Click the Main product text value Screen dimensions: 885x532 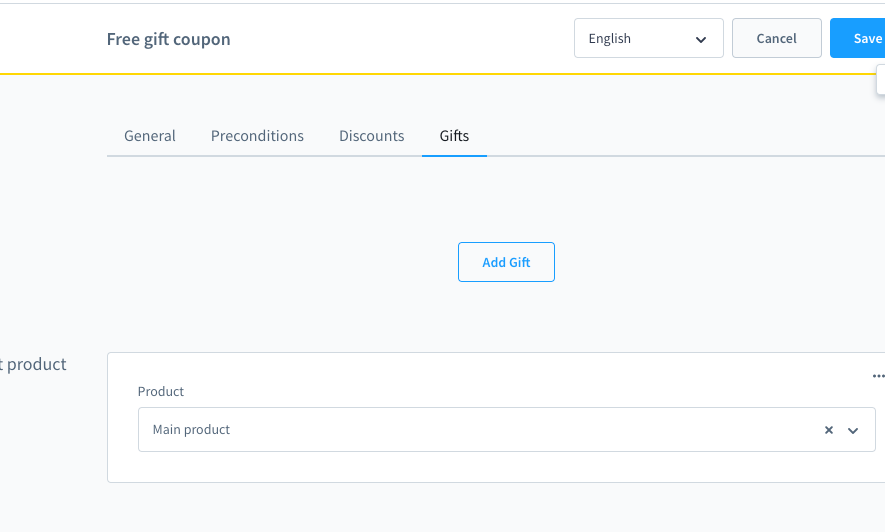pos(191,430)
